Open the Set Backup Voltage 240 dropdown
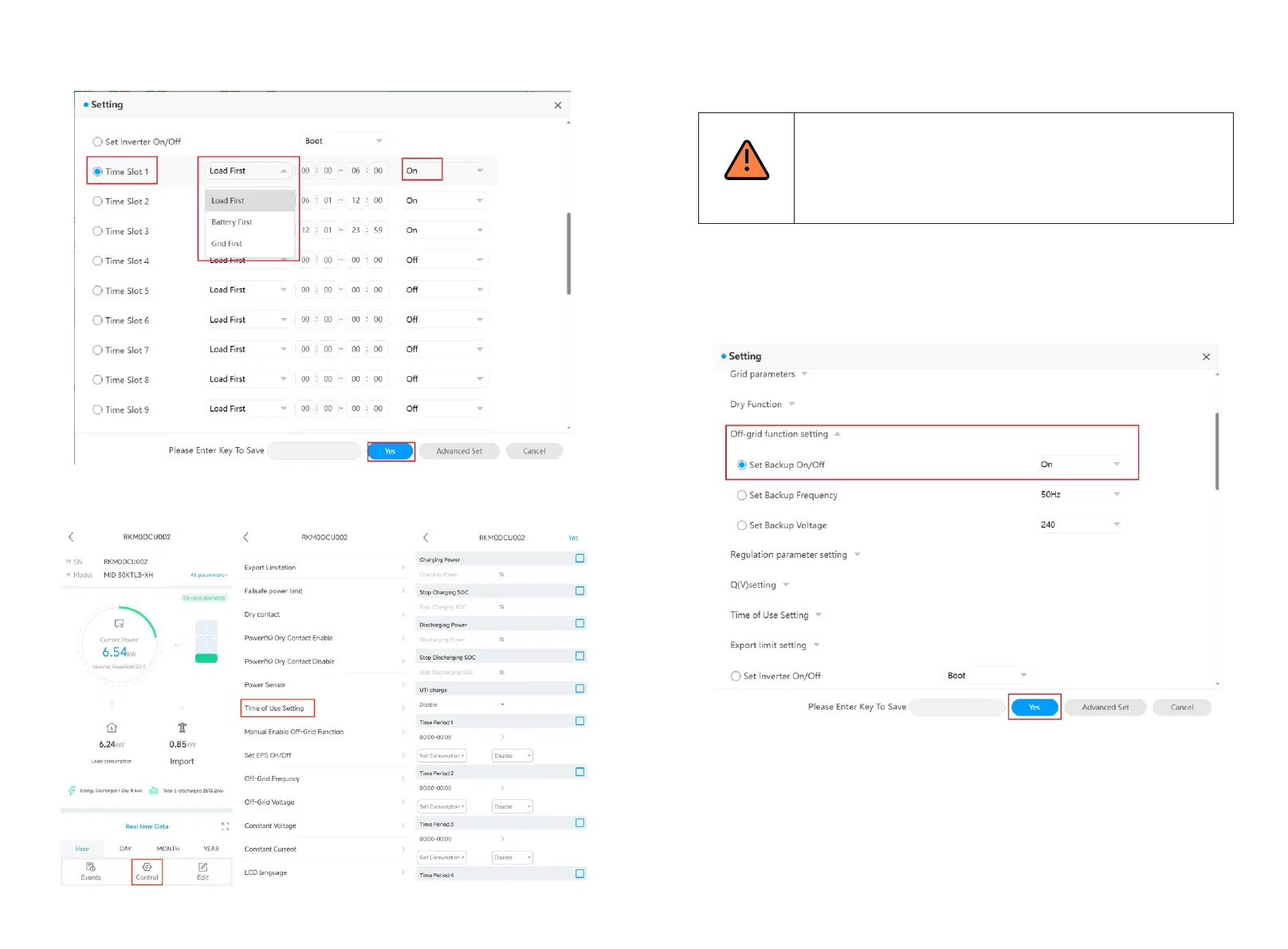Image resolution: width=1288 pixels, height=949 pixels. point(1079,524)
